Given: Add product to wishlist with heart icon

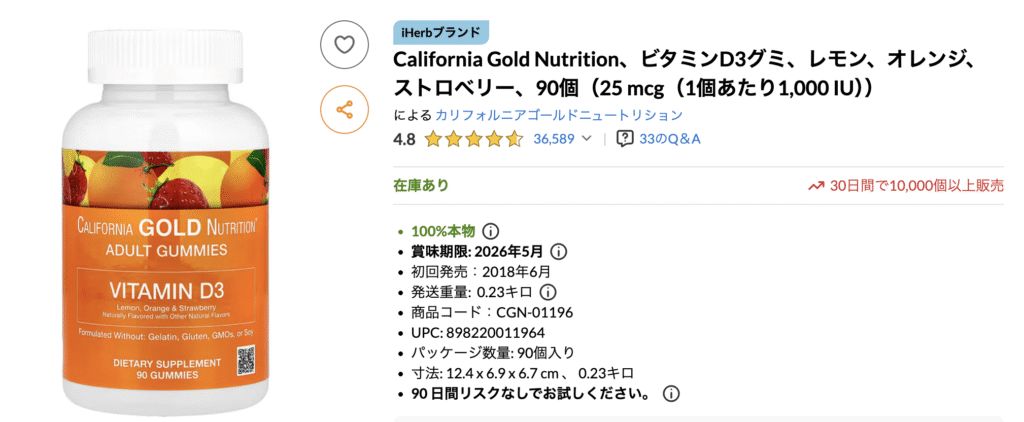Looking at the screenshot, I should (344, 44).
